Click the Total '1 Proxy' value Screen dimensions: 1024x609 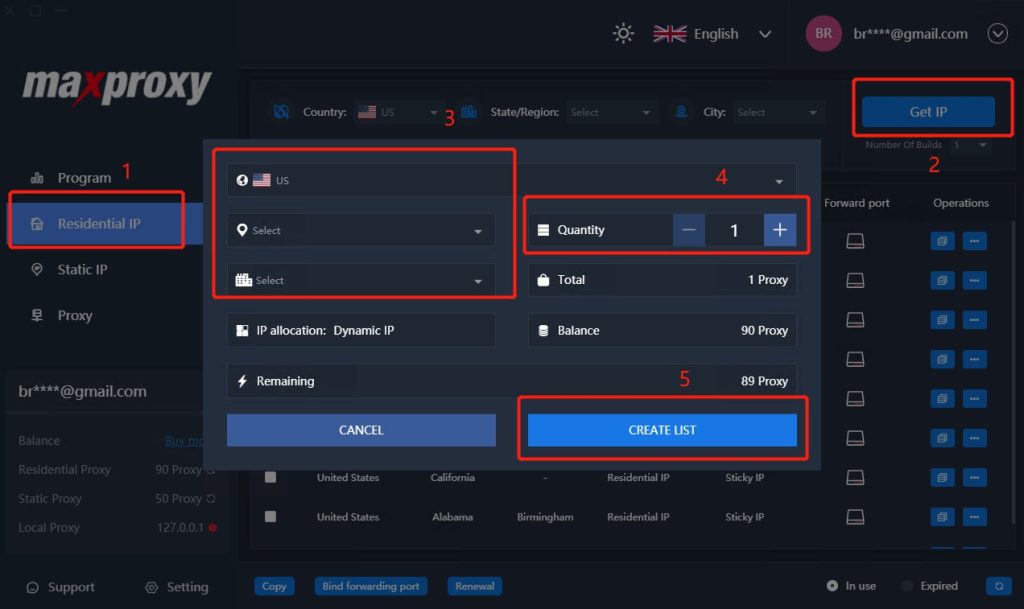768,280
